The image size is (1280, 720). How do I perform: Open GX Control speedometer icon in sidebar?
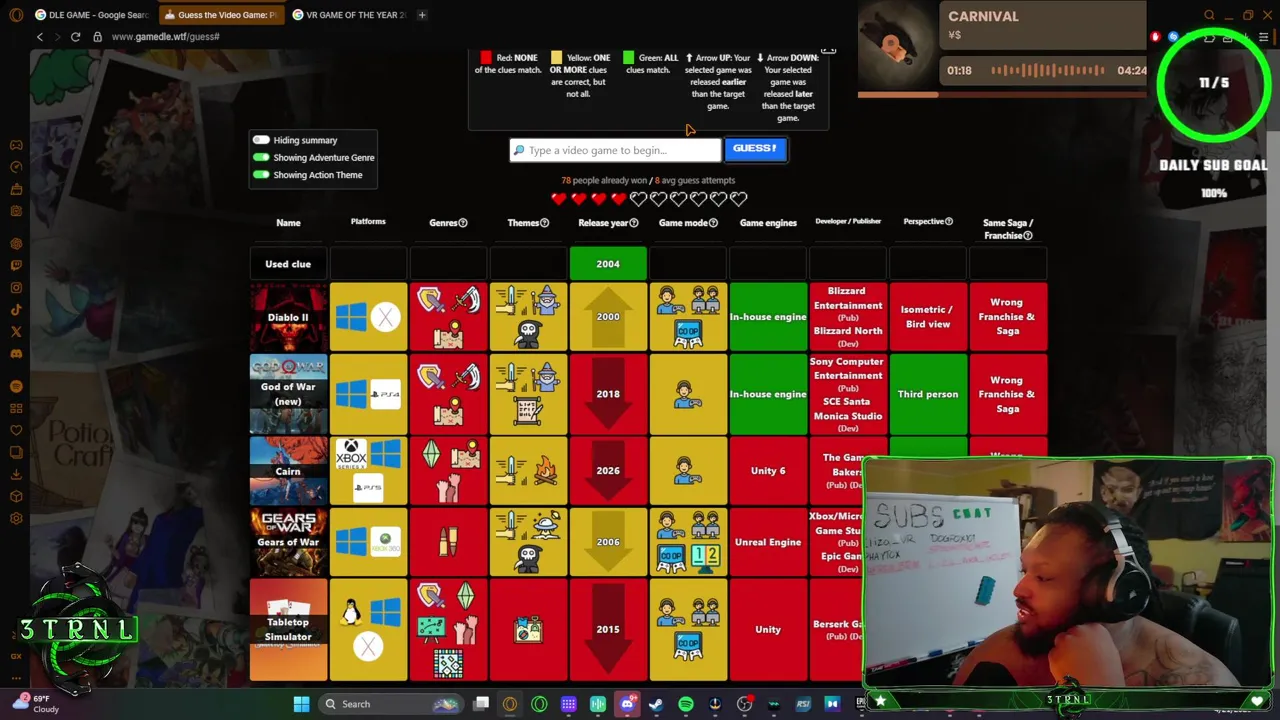(16, 167)
